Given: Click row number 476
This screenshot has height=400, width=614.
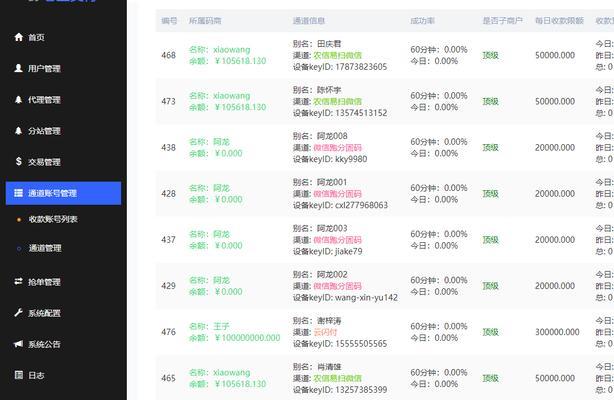Looking at the screenshot, I should (x=168, y=332).
